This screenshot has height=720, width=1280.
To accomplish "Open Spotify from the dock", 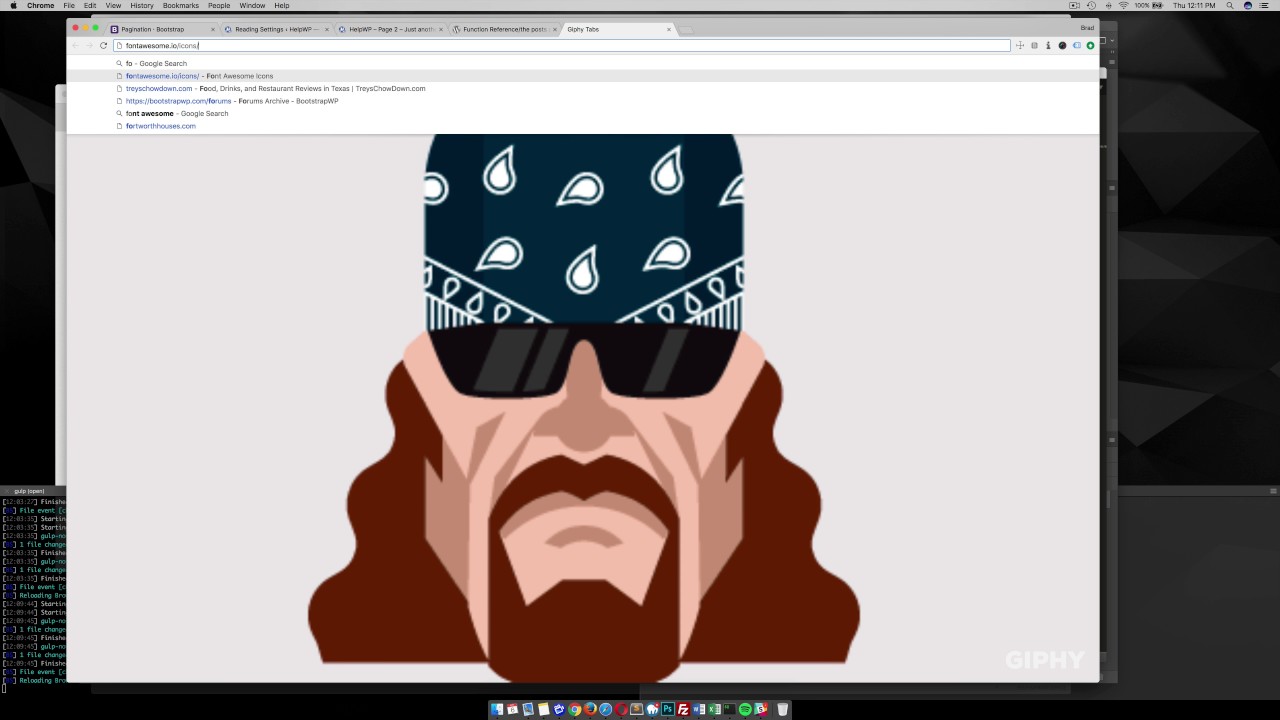I will pos(745,709).
